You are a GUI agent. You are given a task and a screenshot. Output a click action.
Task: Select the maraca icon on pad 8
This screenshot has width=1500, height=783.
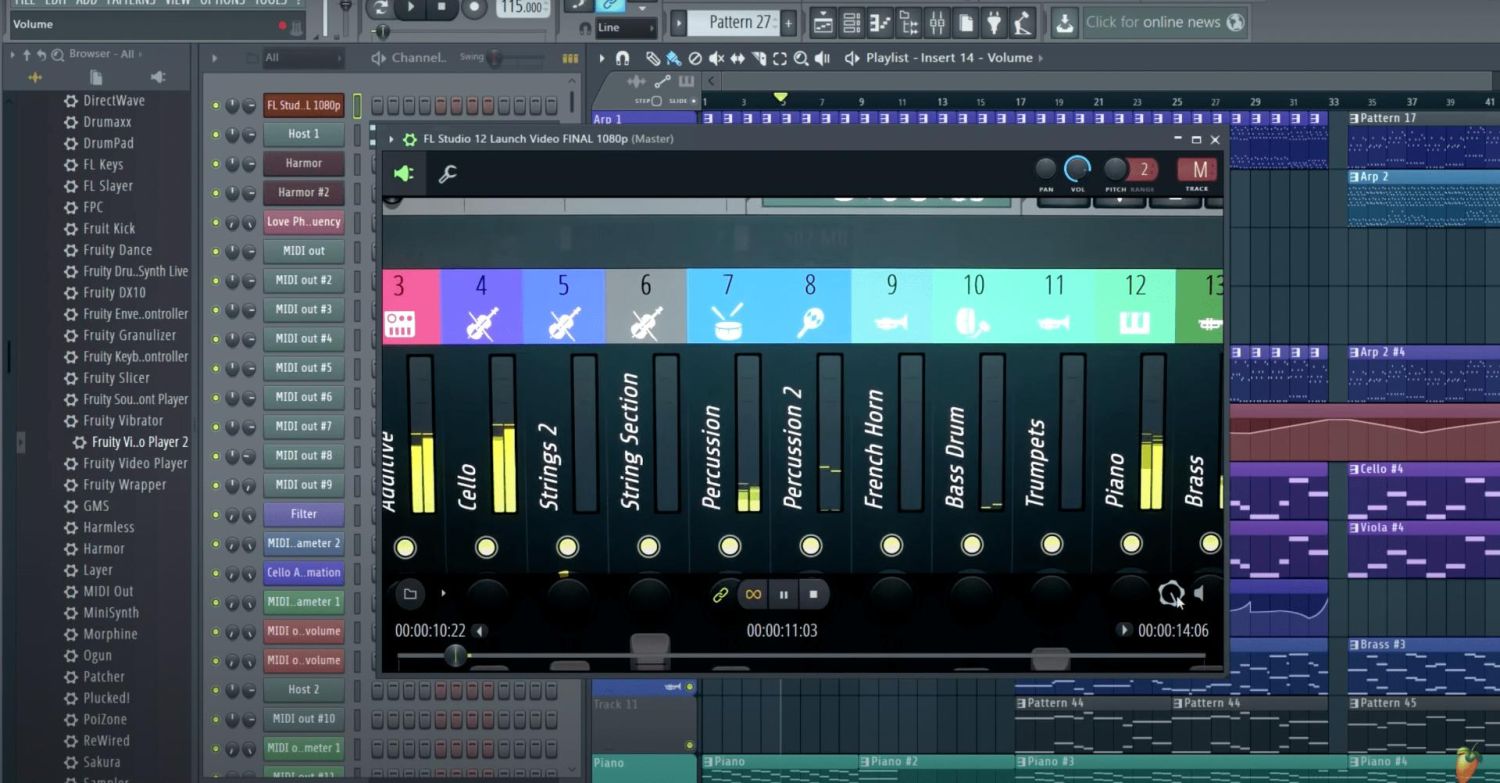[x=809, y=323]
